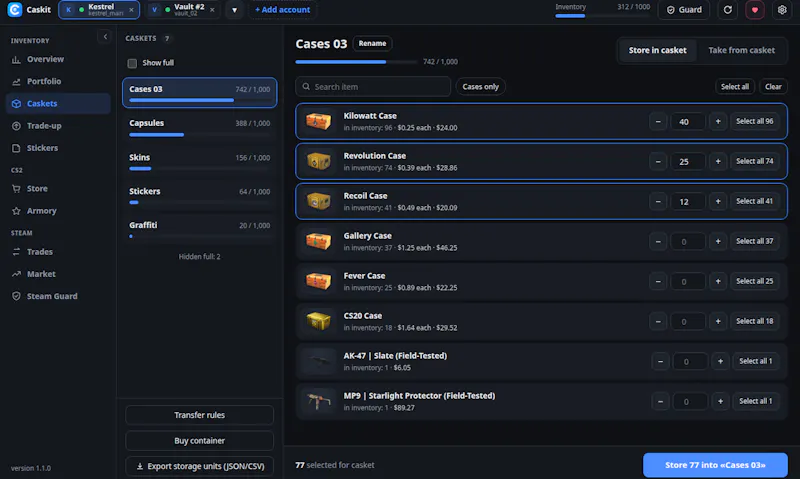Increase CS20 Case quantity with plus
This screenshot has width=800, height=479.
tap(718, 321)
